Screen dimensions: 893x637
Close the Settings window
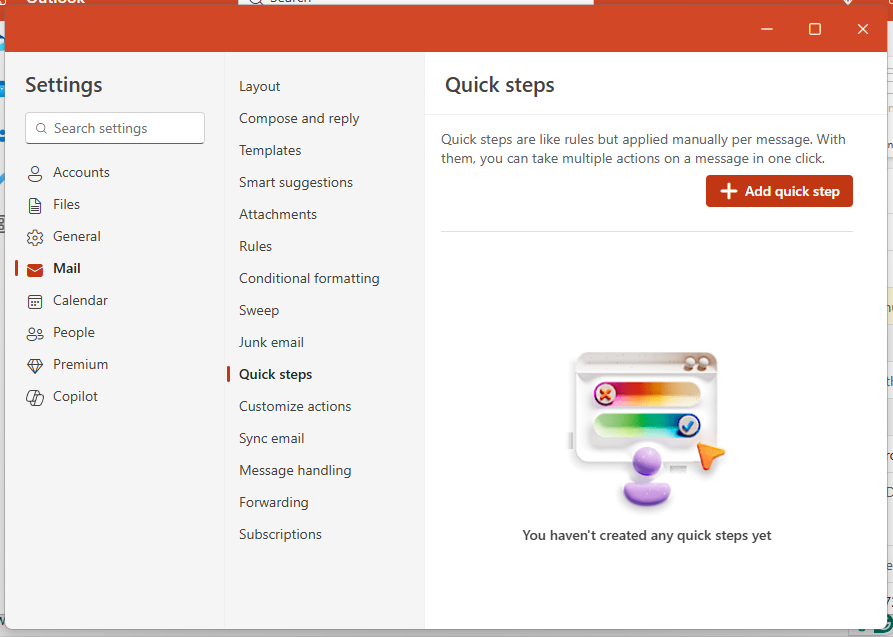coord(863,29)
